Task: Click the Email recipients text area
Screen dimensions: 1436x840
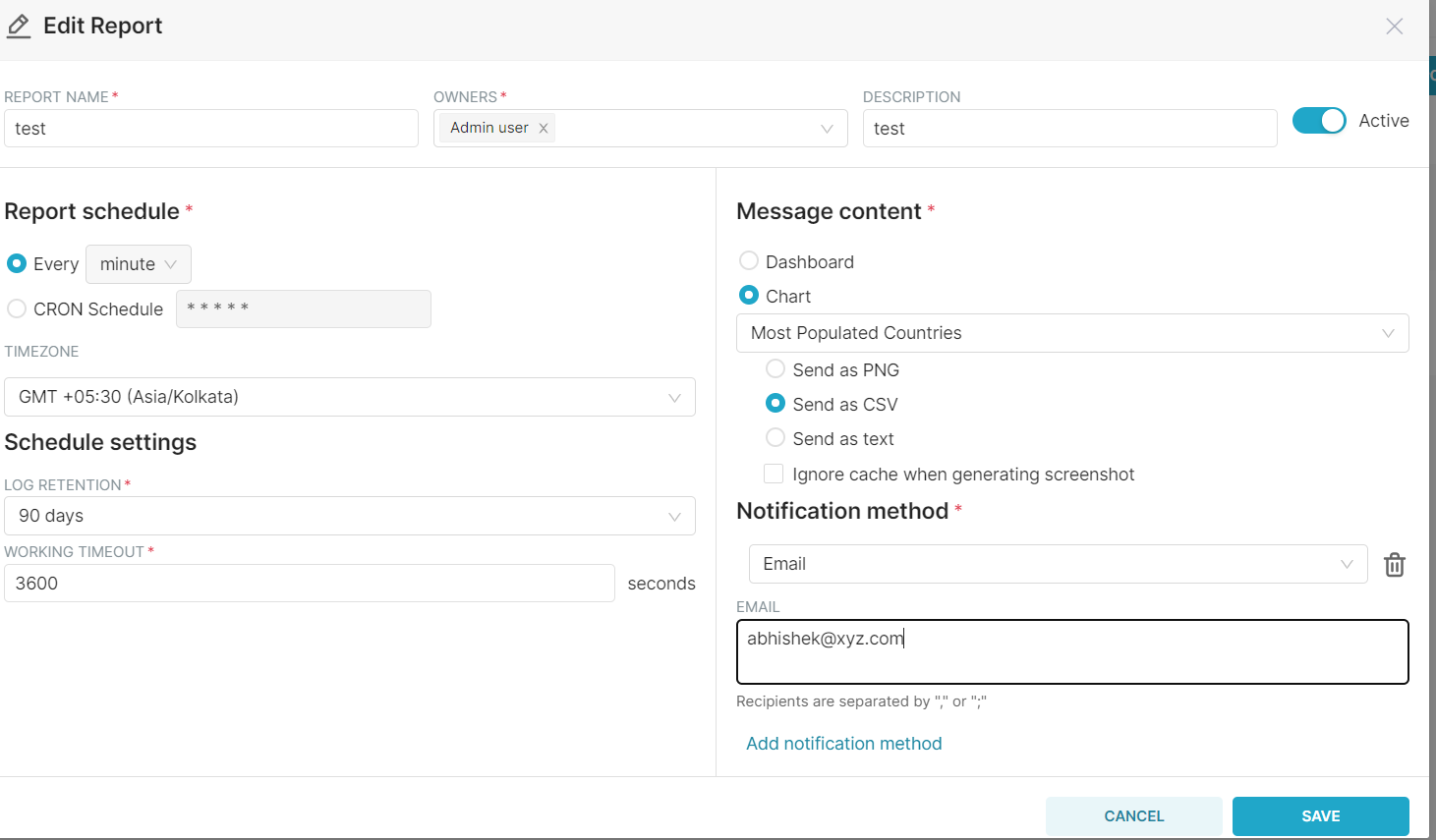Action: [1071, 651]
